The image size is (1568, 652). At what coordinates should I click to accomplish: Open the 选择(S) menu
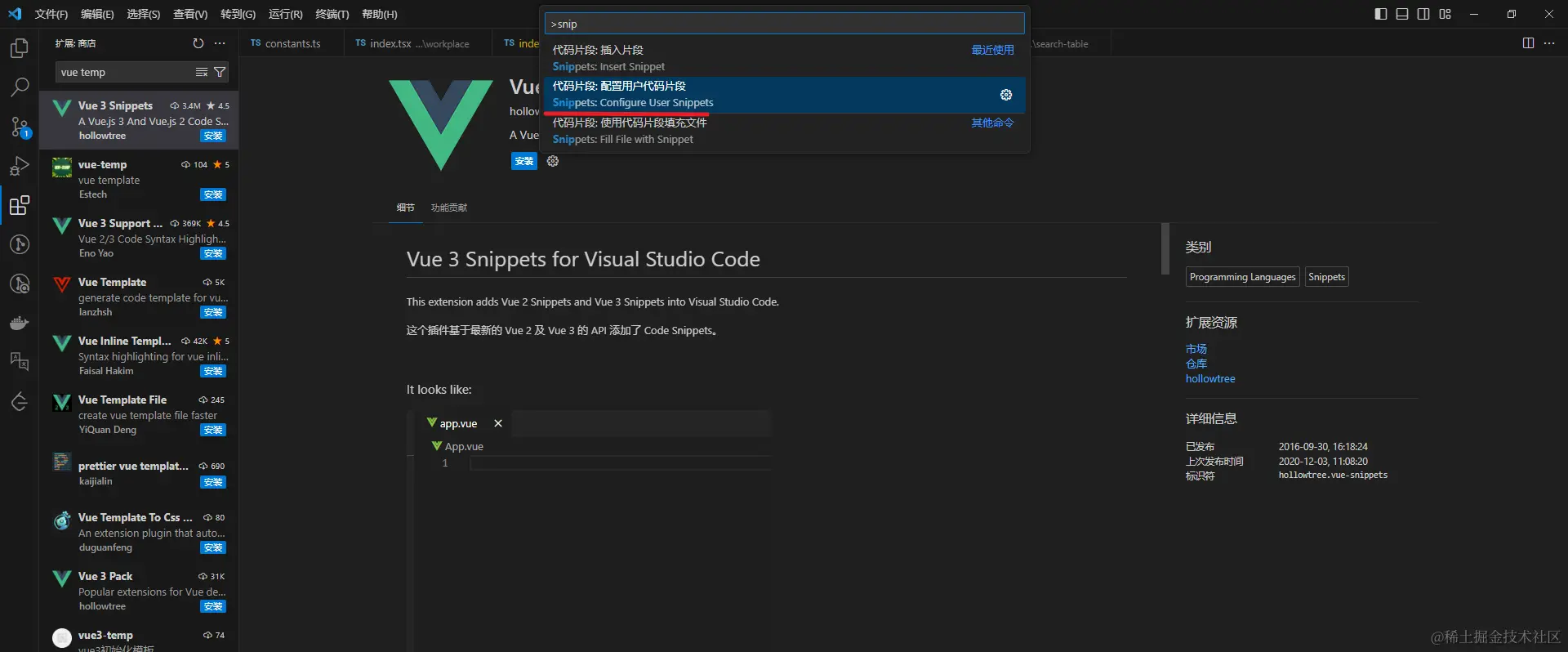point(143,14)
